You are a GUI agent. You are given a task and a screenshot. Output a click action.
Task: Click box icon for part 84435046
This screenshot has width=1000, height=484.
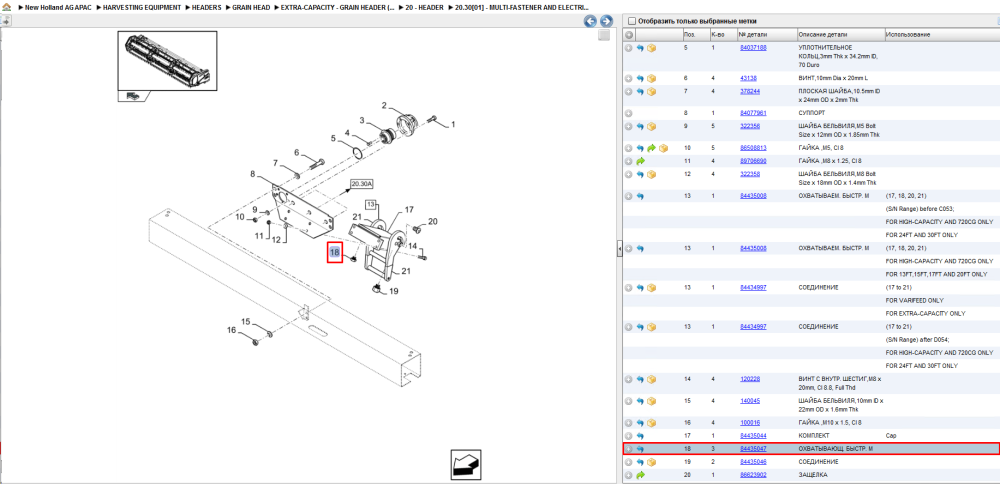(651, 462)
